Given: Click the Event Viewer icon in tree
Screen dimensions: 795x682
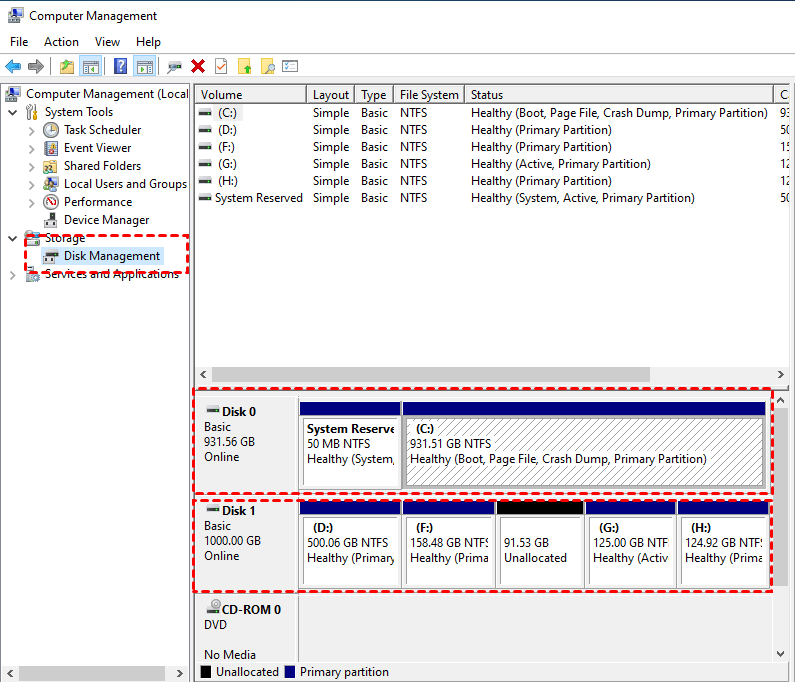Looking at the screenshot, I should point(51,148).
